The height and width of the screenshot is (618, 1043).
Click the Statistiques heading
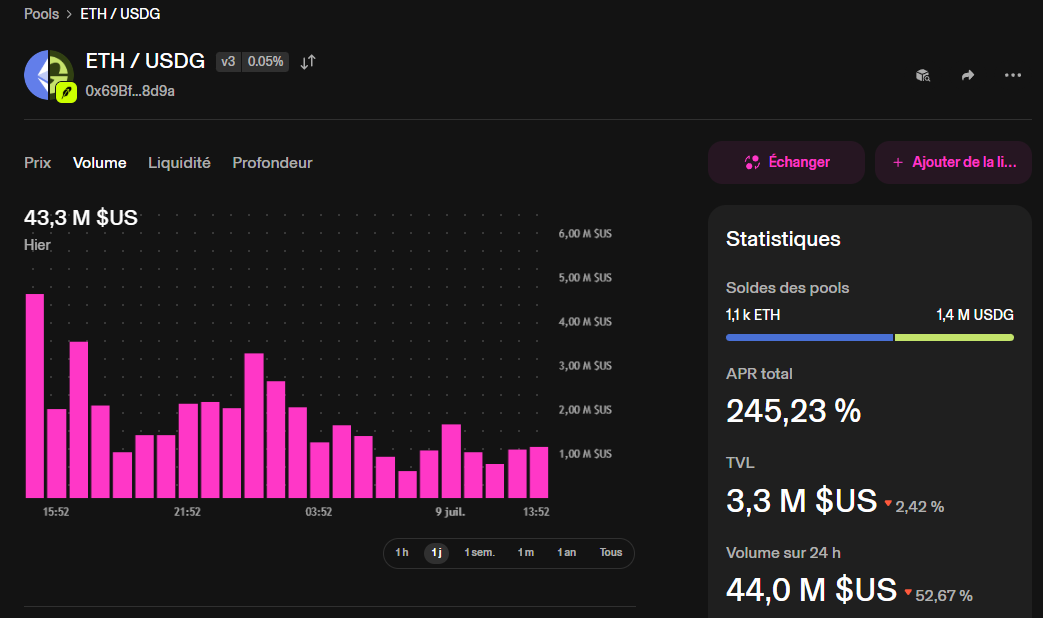pos(783,239)
